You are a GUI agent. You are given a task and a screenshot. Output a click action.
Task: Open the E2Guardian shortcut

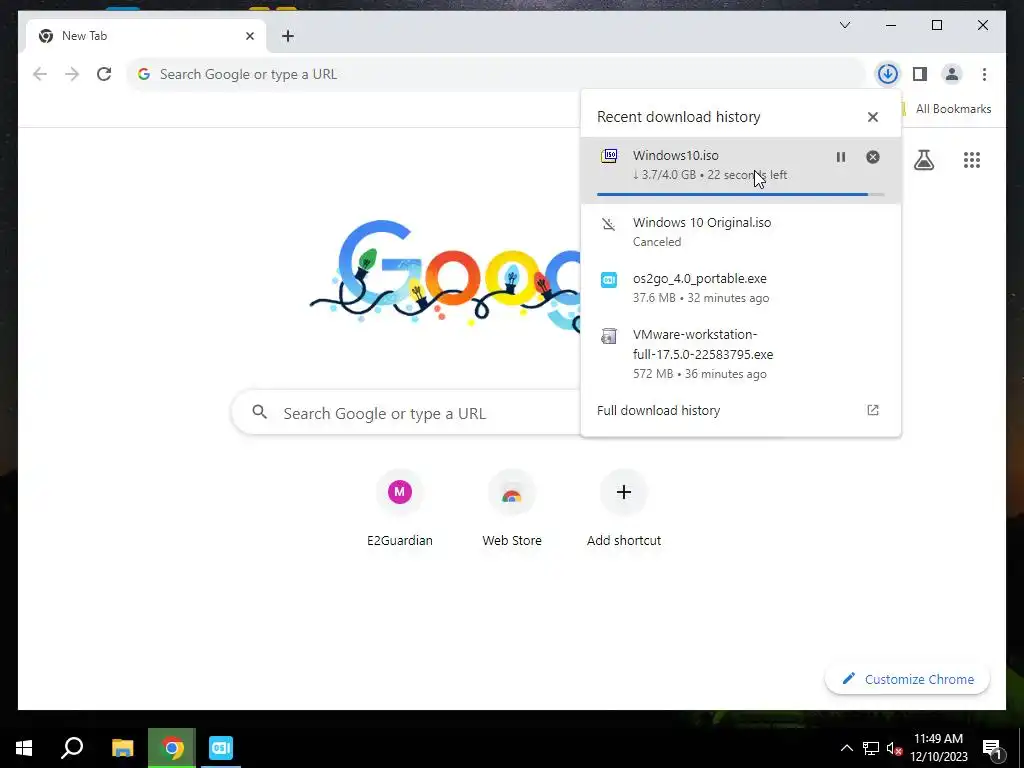(400, 507)
